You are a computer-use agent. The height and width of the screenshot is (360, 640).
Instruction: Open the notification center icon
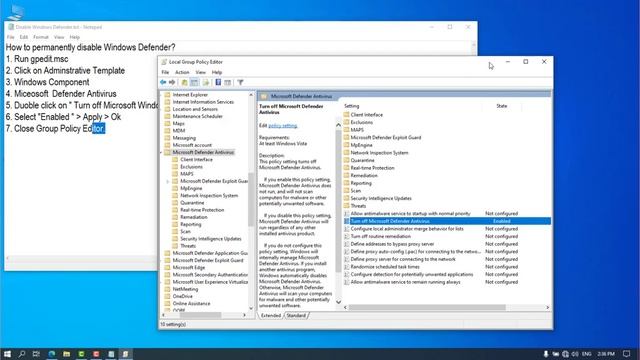click(x=627, y=354)
